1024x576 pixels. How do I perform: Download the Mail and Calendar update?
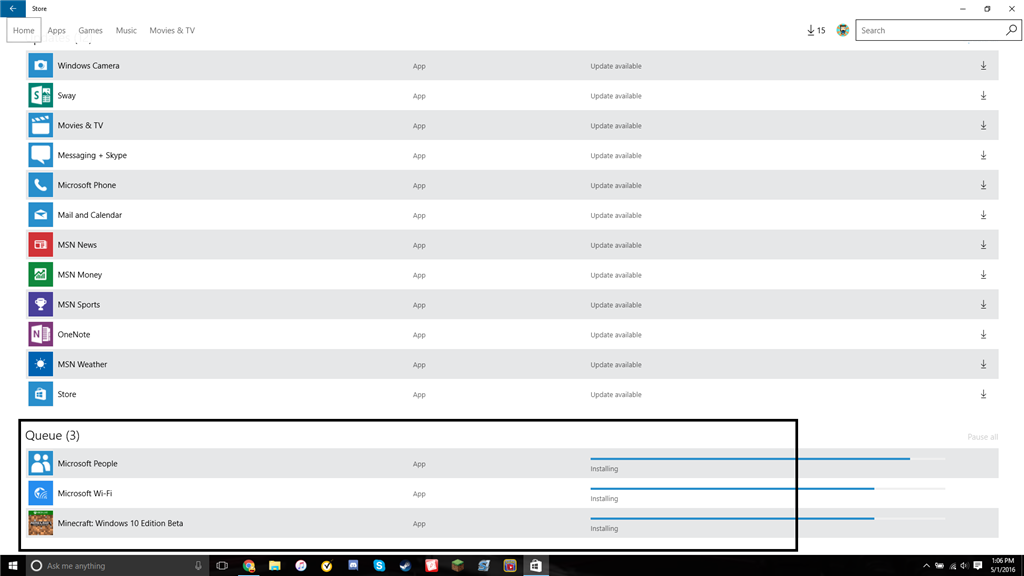[x=983, y=215]
